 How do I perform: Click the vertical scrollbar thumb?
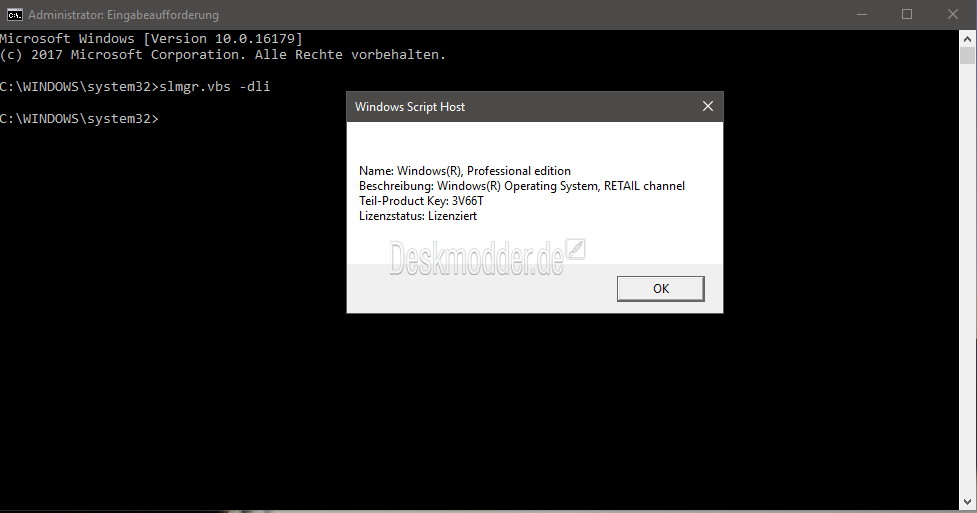967,55
